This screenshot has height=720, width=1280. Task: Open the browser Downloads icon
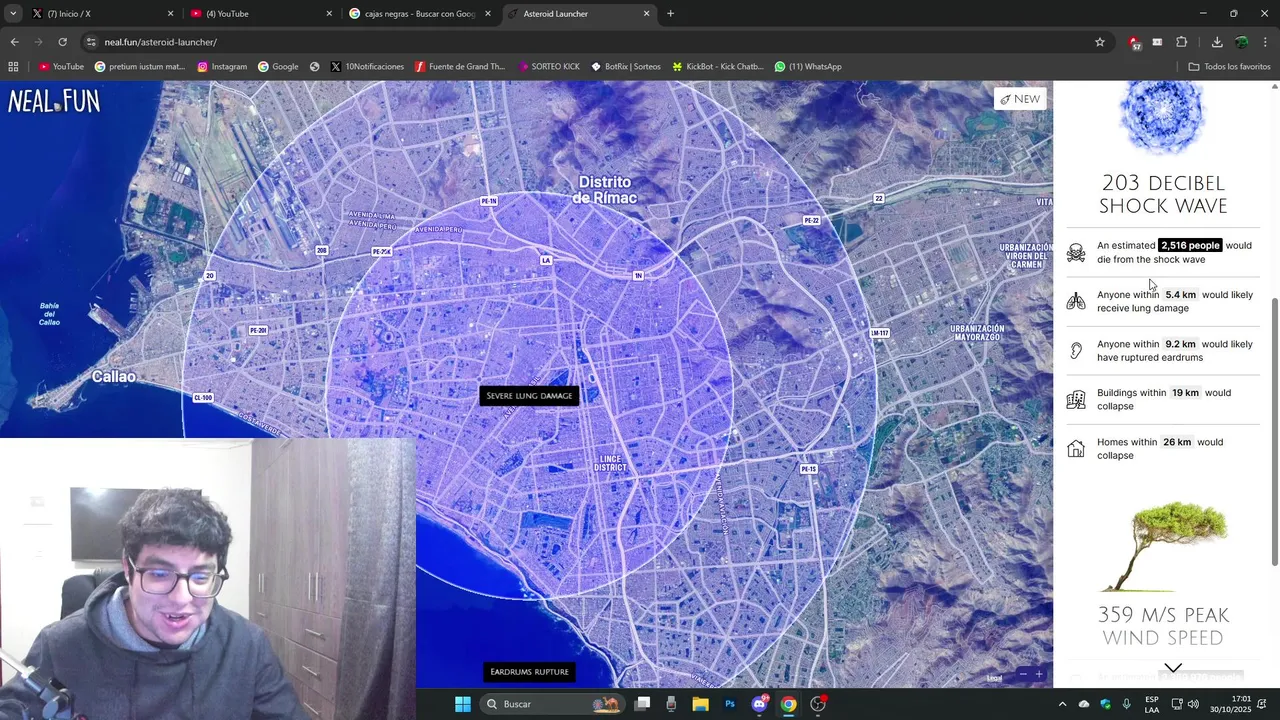[1217, 42]
